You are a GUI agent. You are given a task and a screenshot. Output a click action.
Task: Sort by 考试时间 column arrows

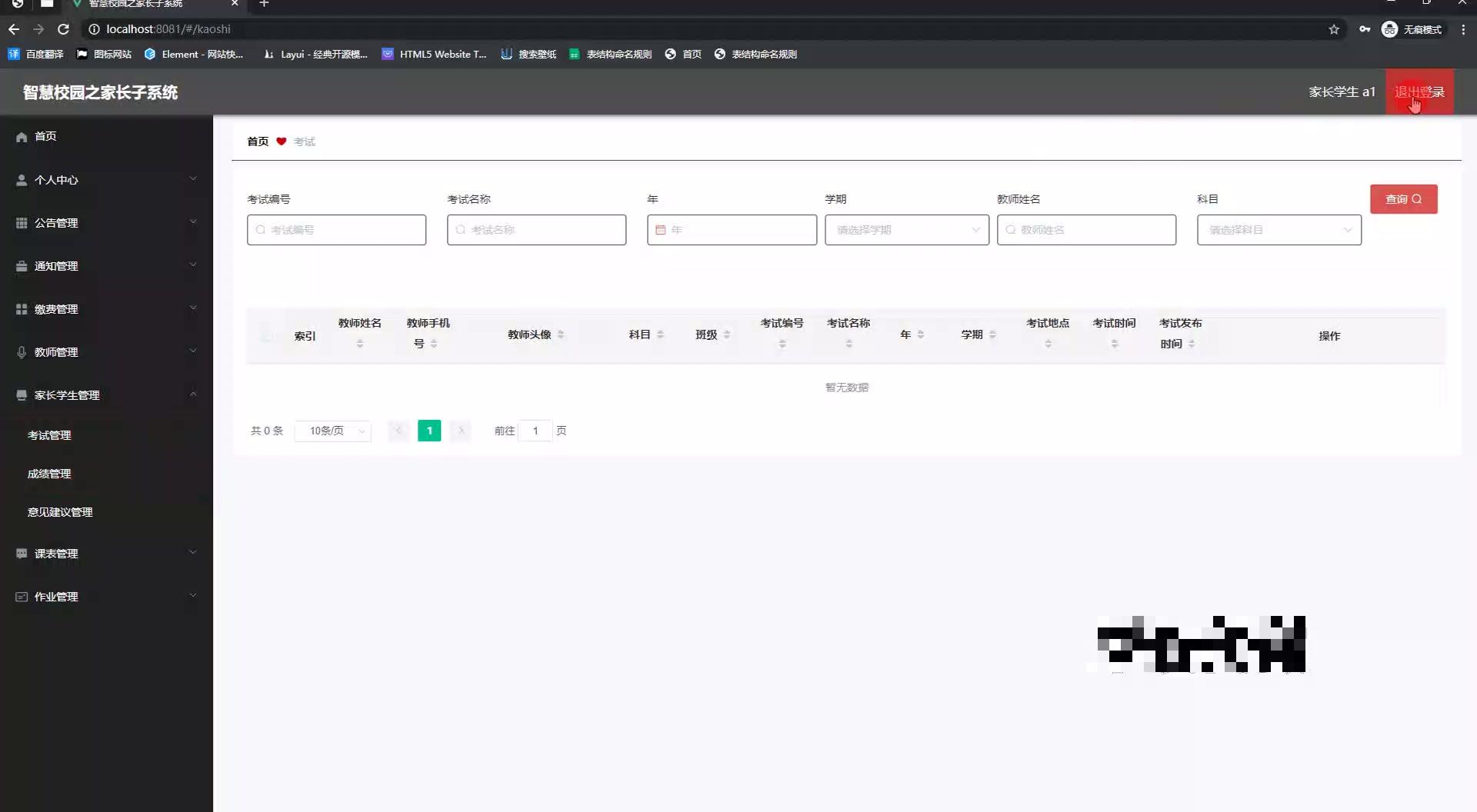click(x=1115, y=344)
